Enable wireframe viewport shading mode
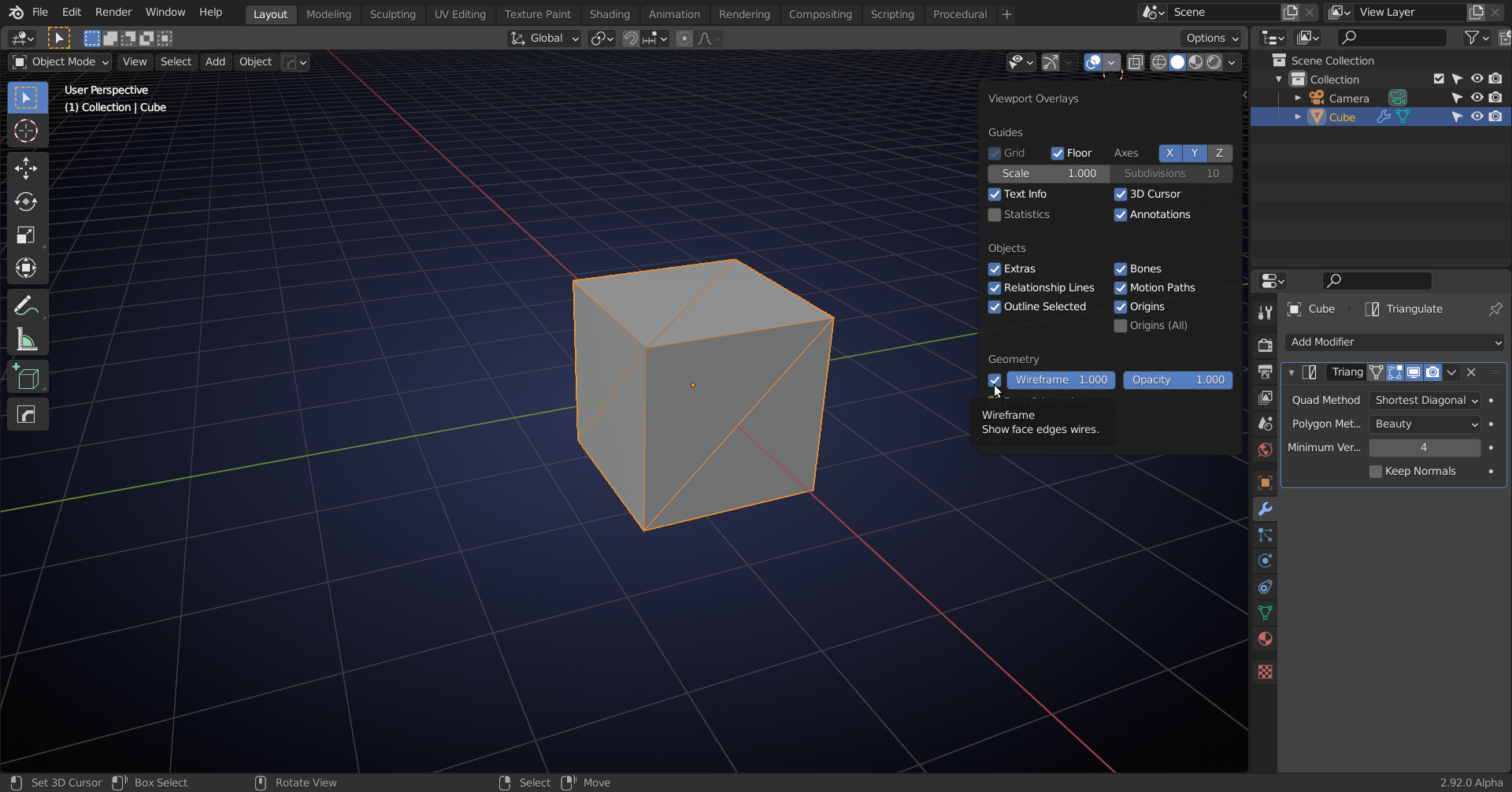 tap(1158, 62)
